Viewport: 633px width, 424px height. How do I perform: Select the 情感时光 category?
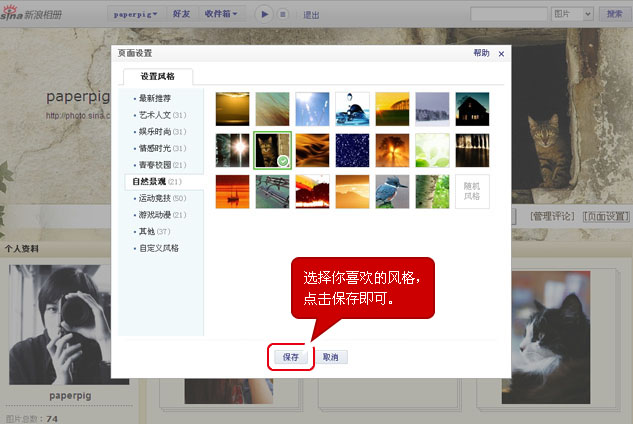click(x=162, y=148)
